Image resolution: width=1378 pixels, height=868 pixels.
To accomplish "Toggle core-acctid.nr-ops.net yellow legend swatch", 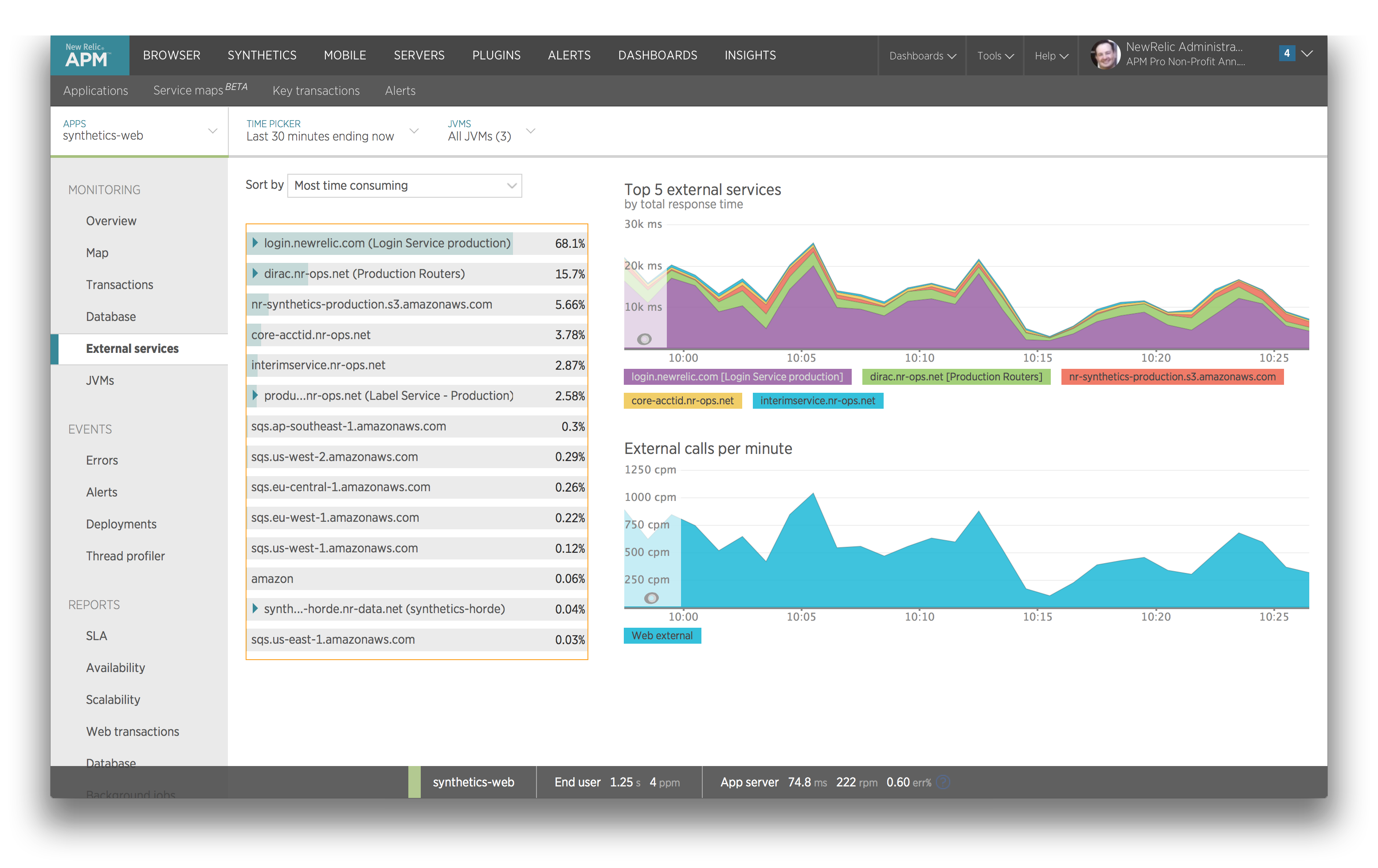I will coord(683,400).
